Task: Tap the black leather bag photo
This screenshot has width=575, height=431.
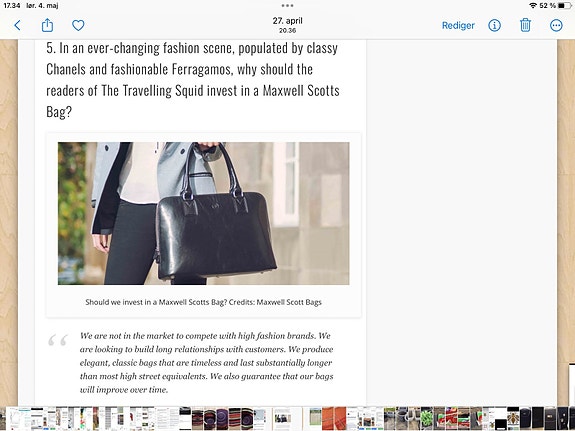Action: coord(204,213)
